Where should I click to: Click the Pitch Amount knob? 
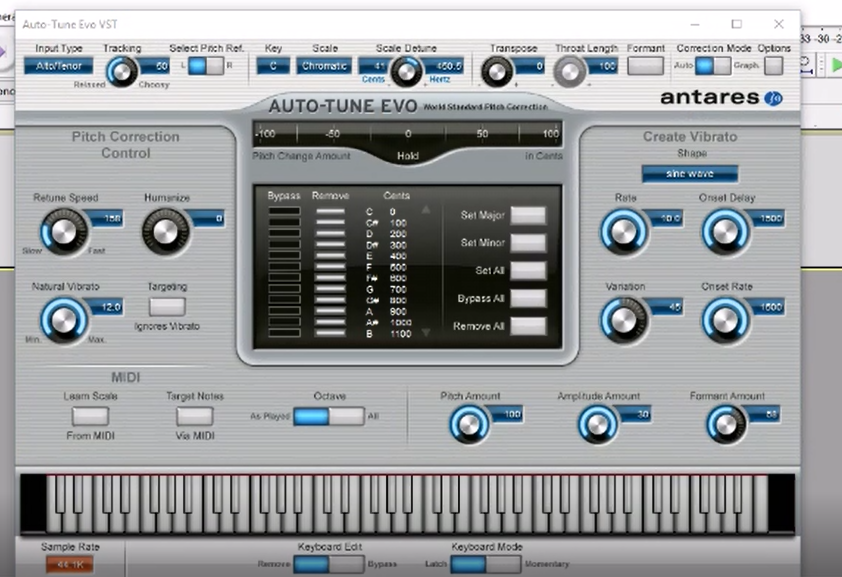click(x=469, y=425)
